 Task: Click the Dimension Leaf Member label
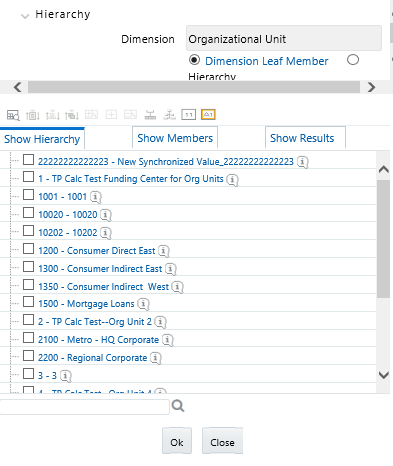[267, 61]
